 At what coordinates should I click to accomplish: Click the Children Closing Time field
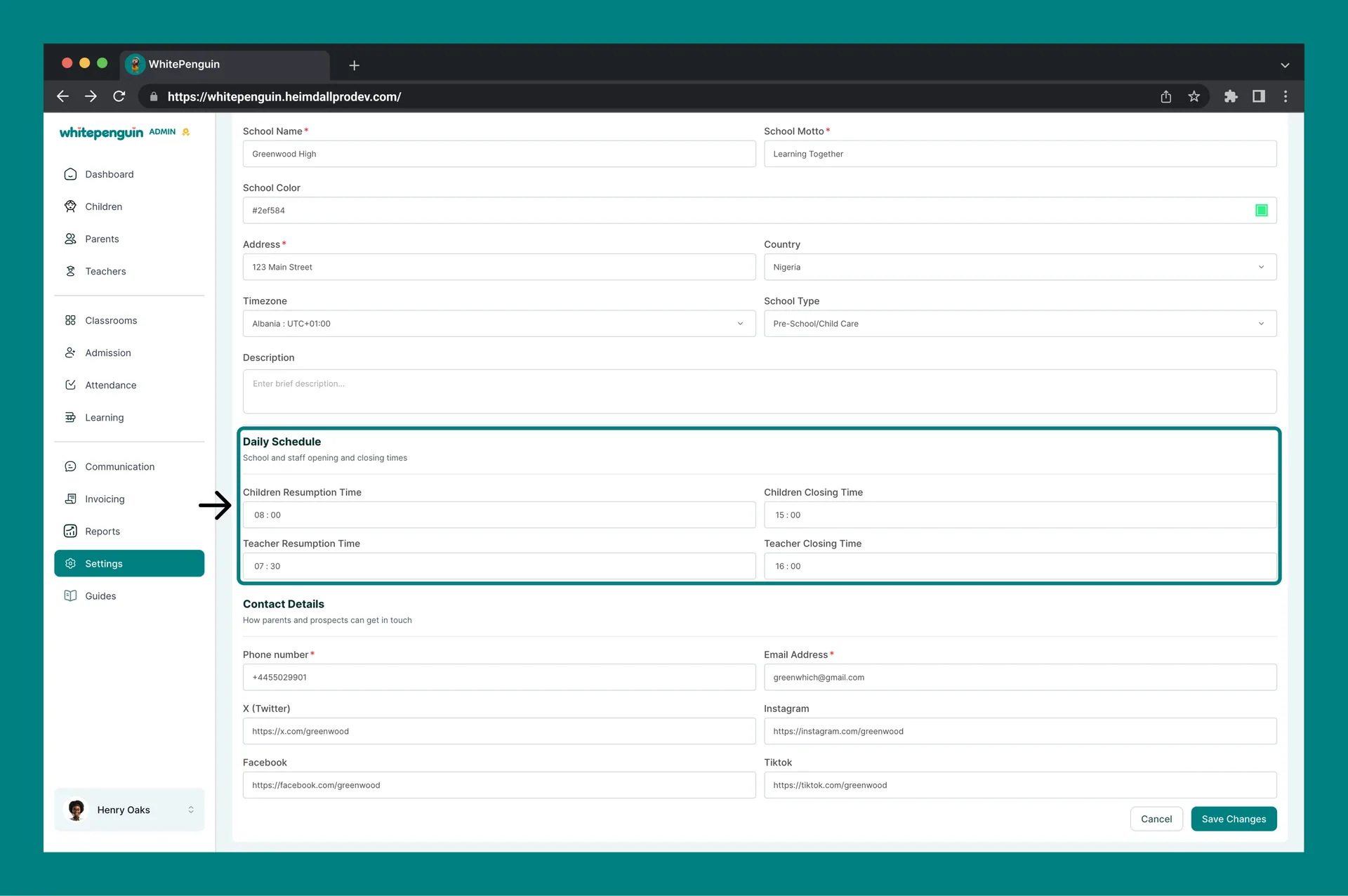point(1020,515)
